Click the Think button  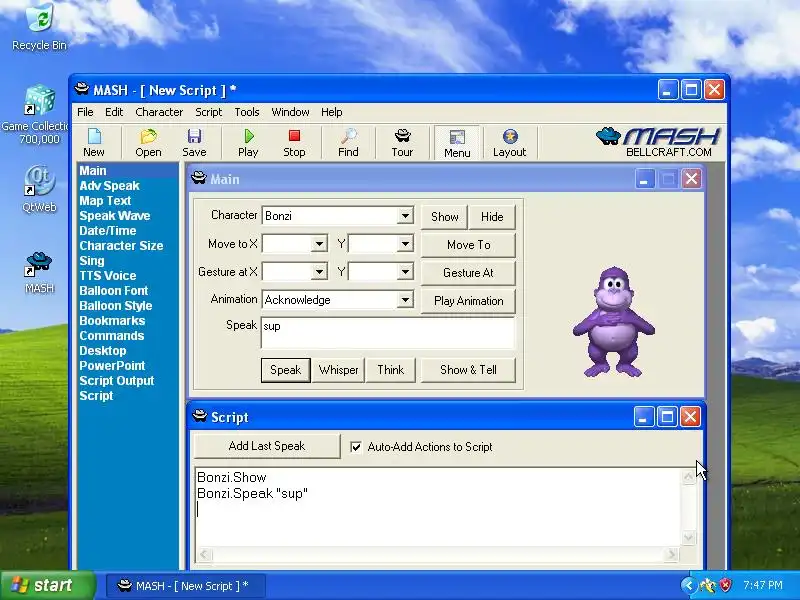390,370
